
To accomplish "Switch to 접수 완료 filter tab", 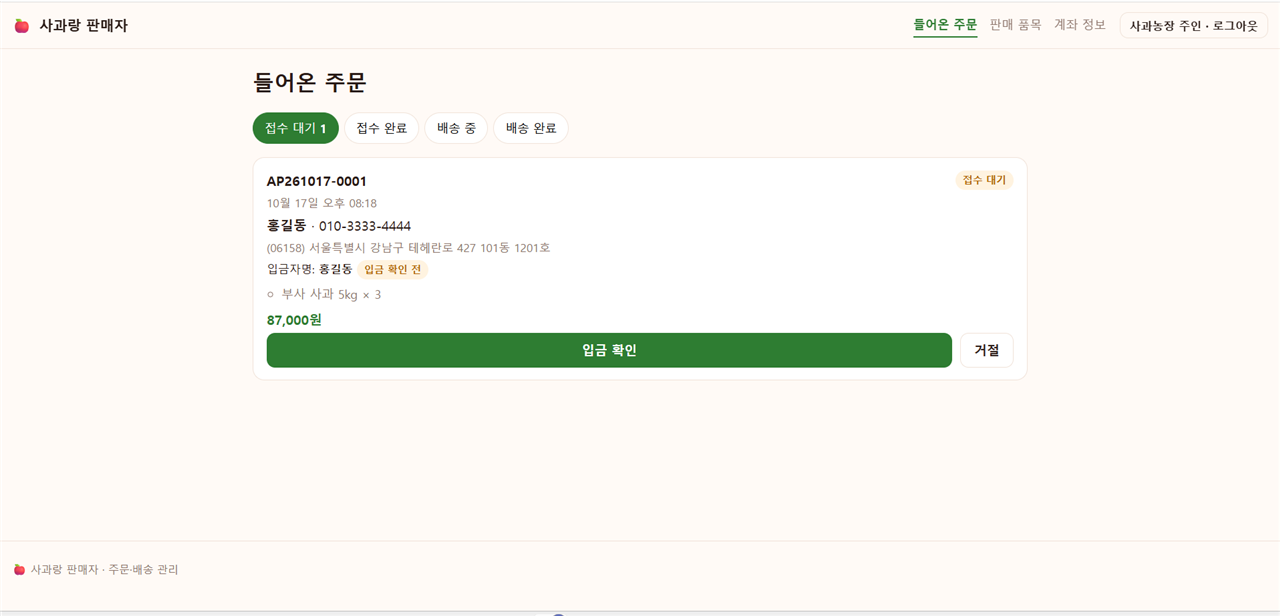I will (x=382, y=128).
